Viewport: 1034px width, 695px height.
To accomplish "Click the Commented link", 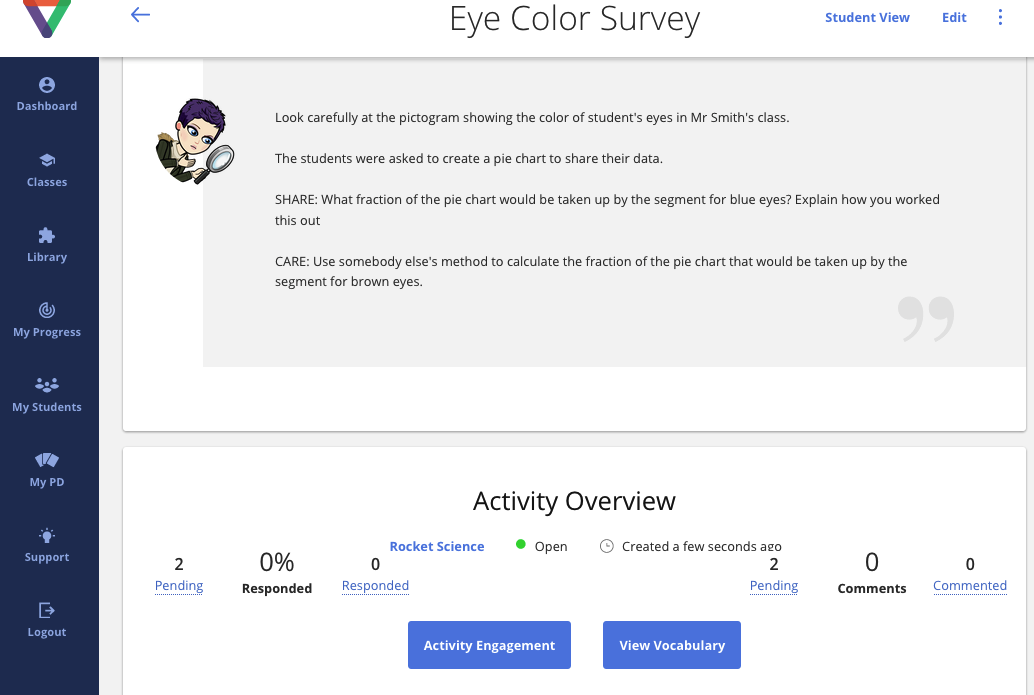I will pos(969,586).
